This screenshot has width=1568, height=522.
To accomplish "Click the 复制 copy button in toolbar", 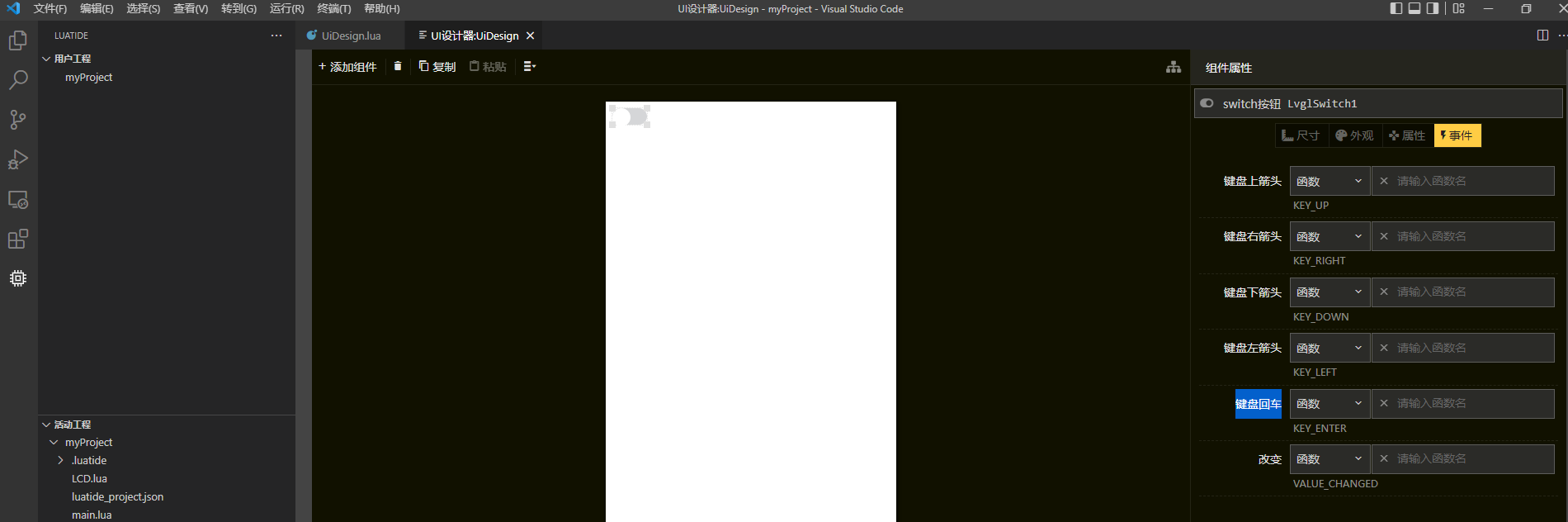I will point(437,66).
